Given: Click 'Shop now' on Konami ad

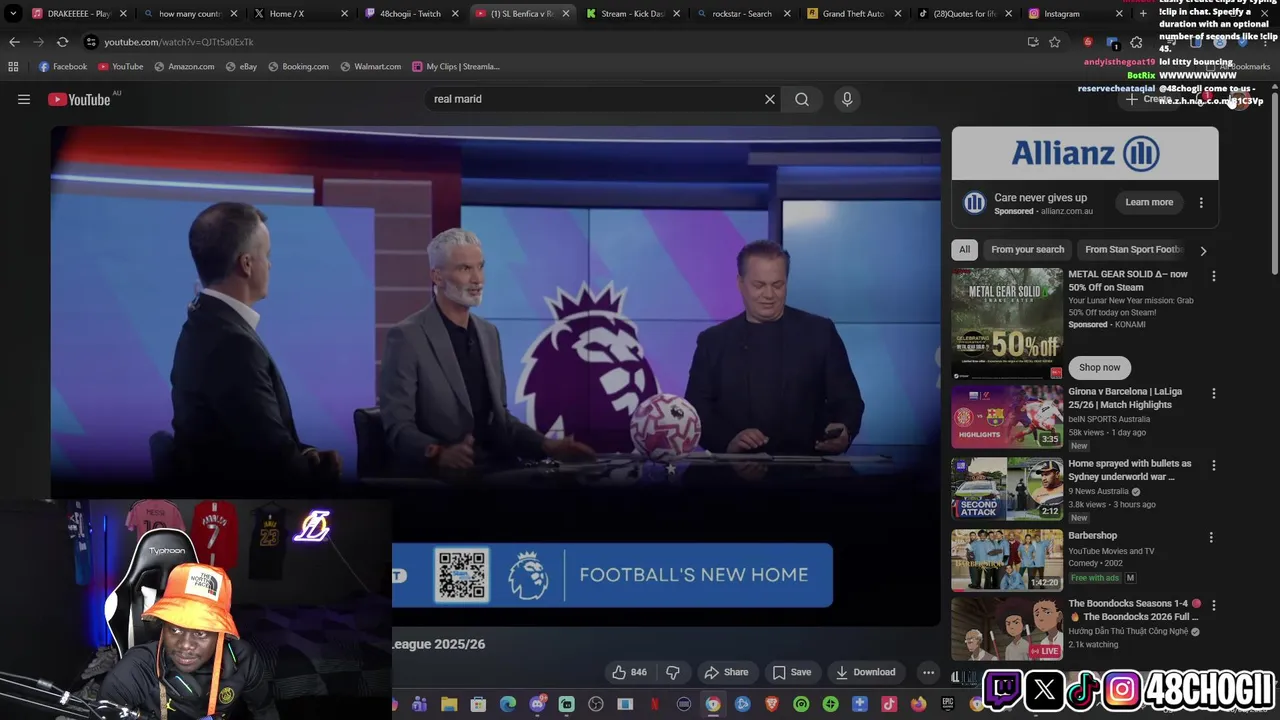Looking at the screenshot, I should click(x=1099, y=367).
